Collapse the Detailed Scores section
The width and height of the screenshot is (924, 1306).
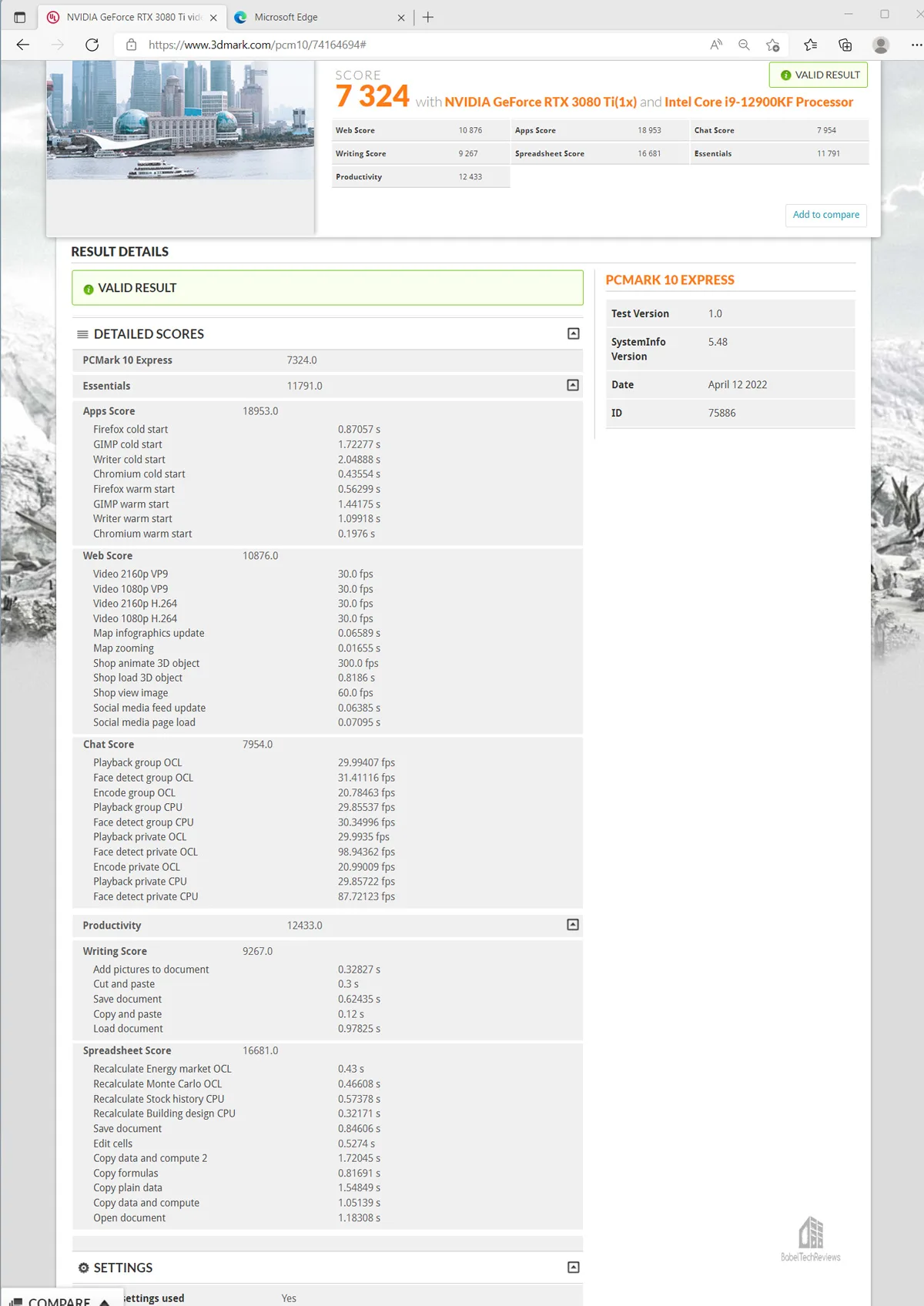click(x=574, y=333)
